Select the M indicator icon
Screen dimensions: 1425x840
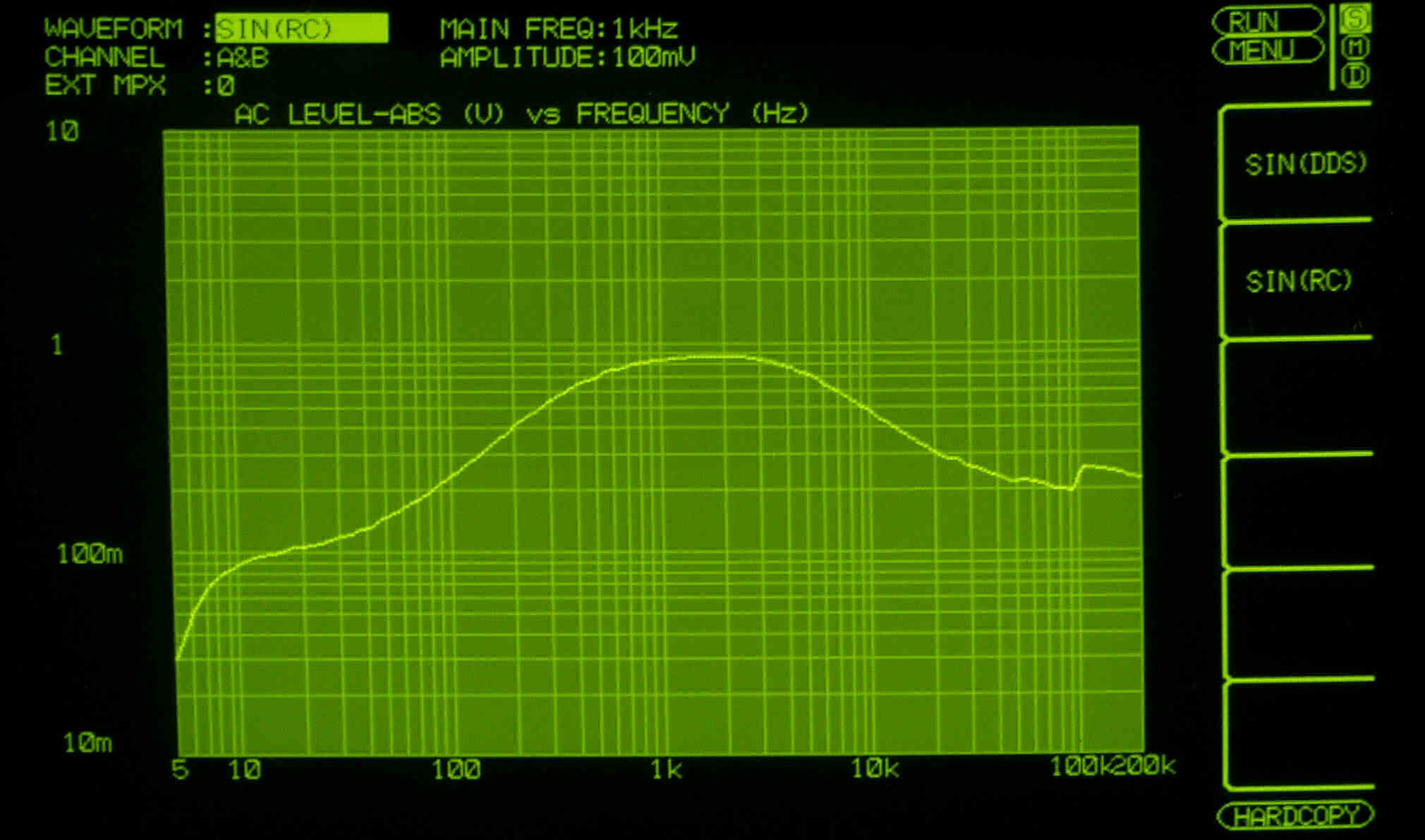point(1357,48)
